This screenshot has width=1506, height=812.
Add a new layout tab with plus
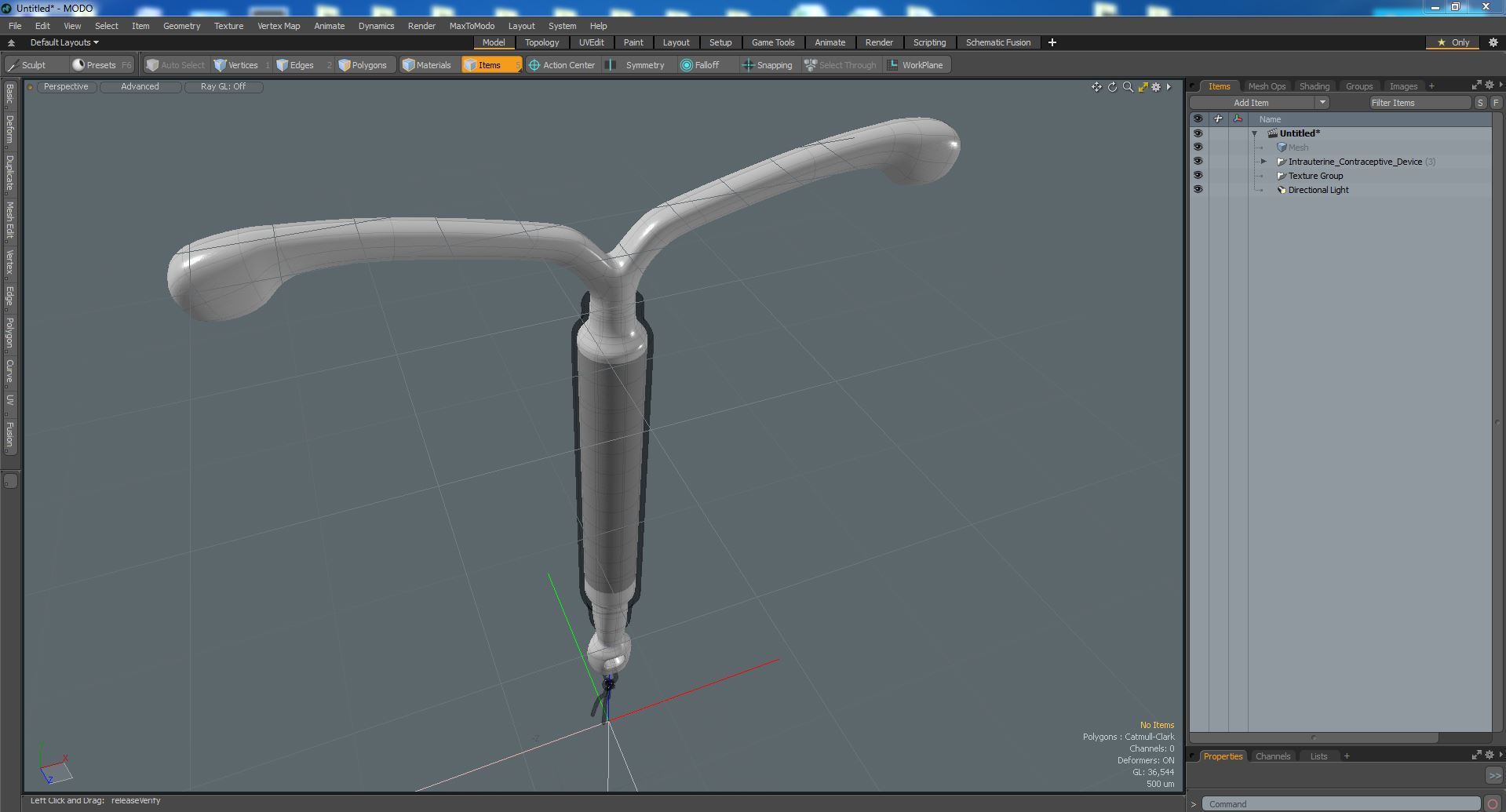click(1052, 42)
